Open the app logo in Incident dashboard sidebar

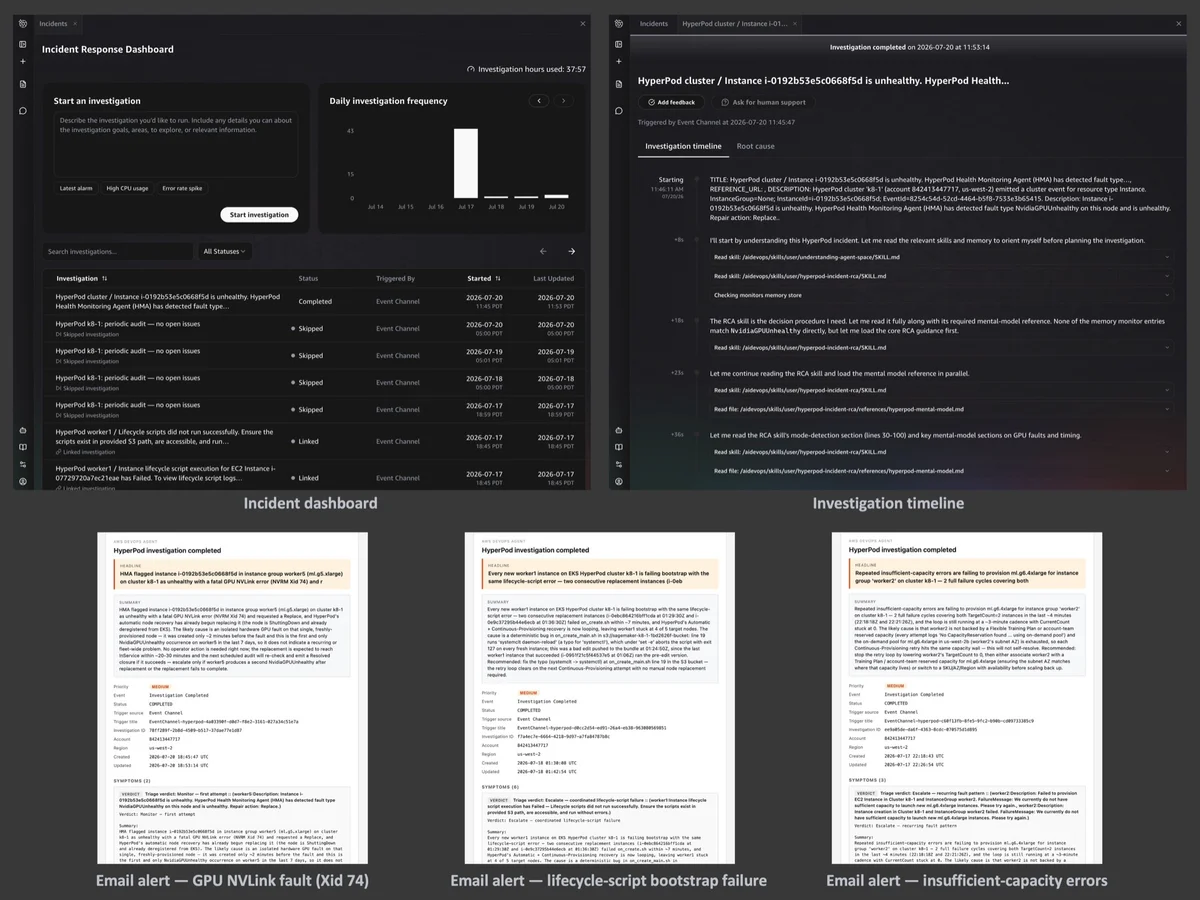pyautogui.click(x=22, y=23)
